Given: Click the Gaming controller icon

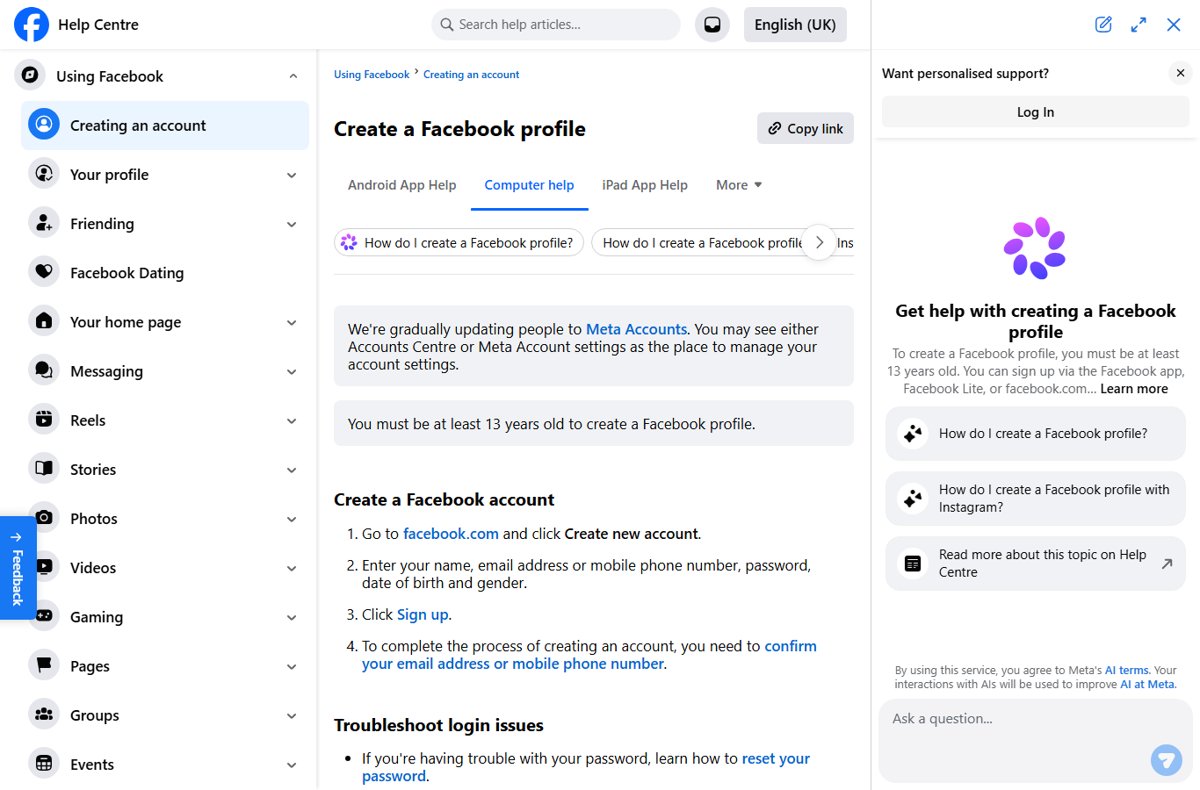Looking at the screenshot, I should (44, 616).
